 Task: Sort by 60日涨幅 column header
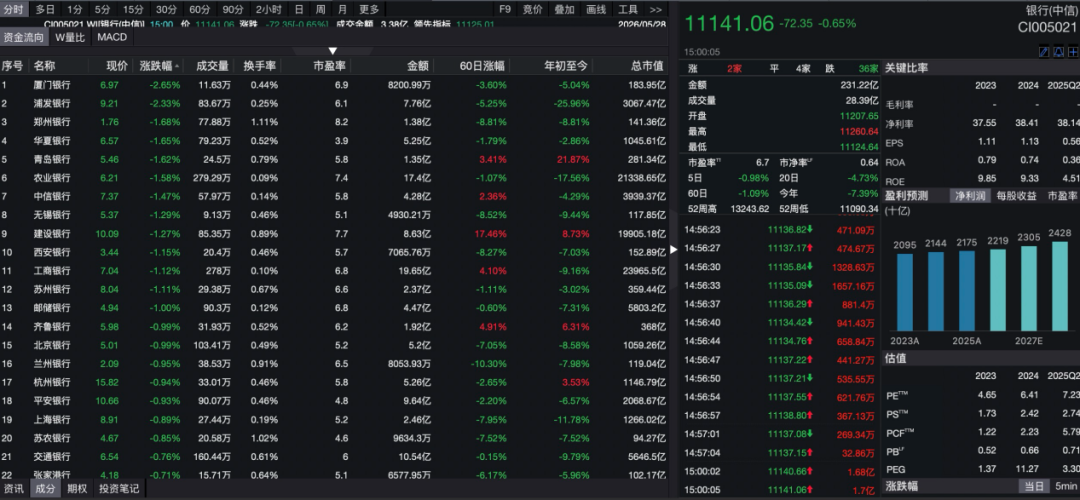483,66
